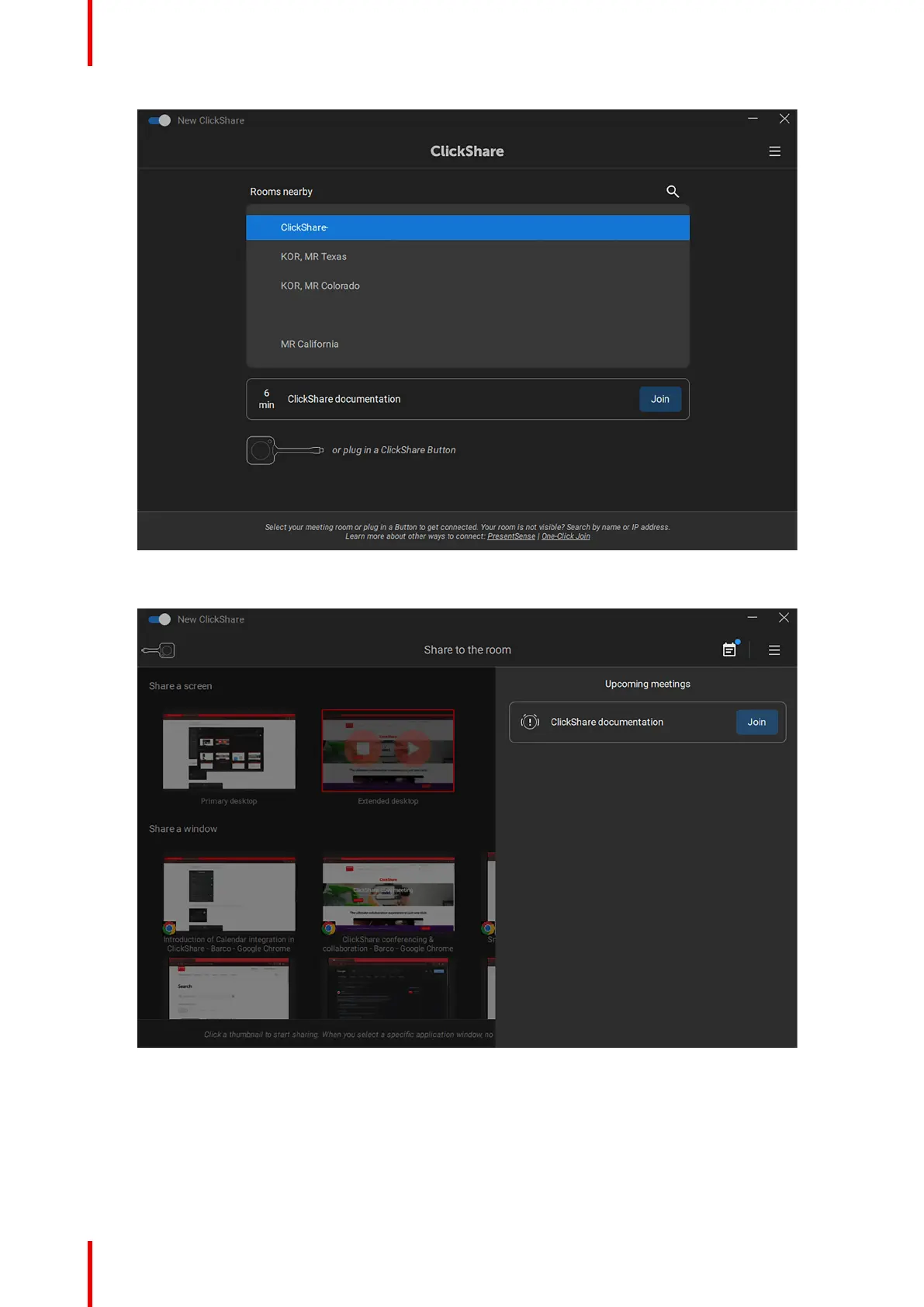Share ClickShare conferencing & collaboration Chrome window
Screen dimensions: 924x1307
388,894
